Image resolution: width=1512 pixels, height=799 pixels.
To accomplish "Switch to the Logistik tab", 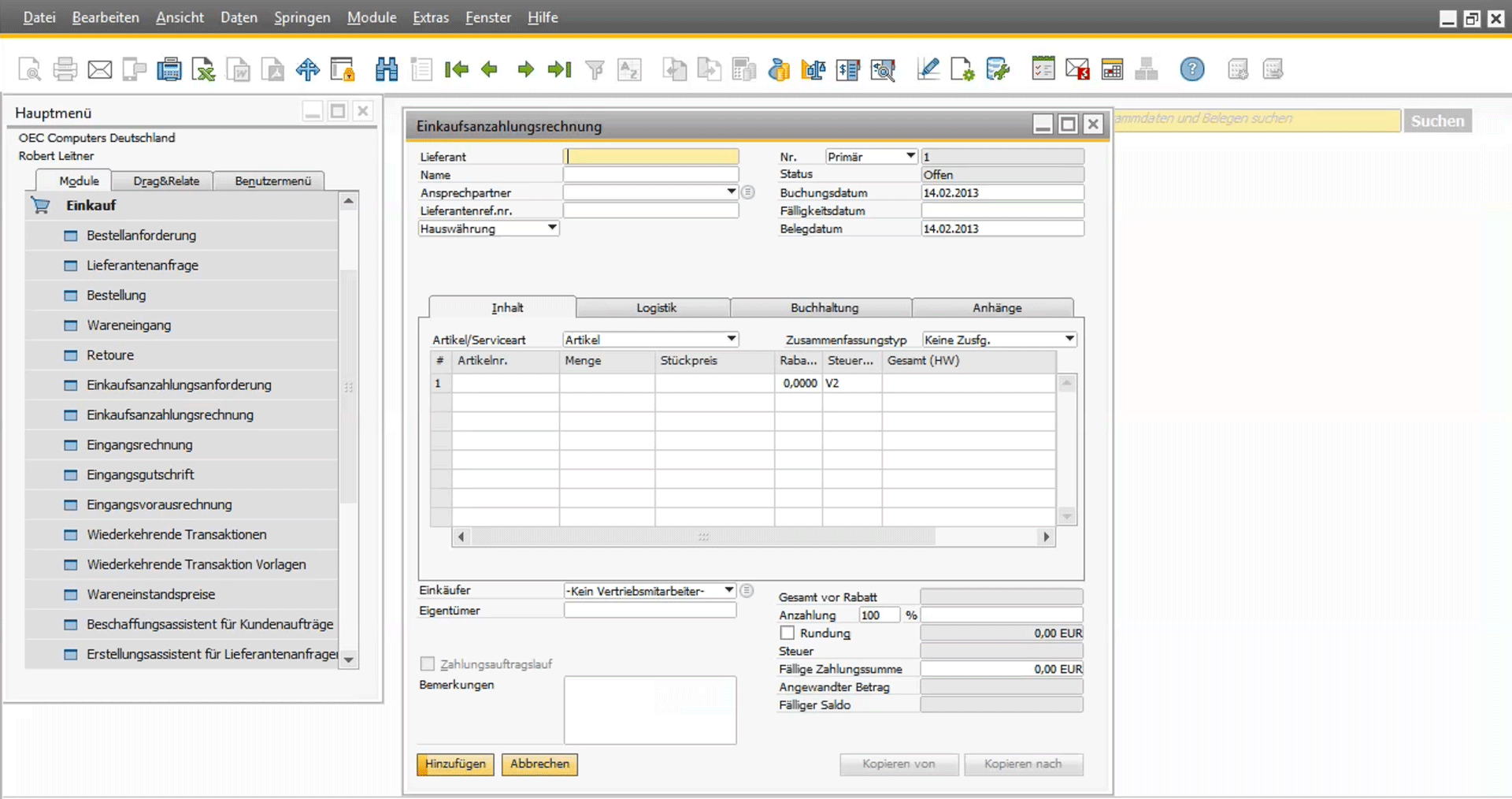I will click(655, 308).
